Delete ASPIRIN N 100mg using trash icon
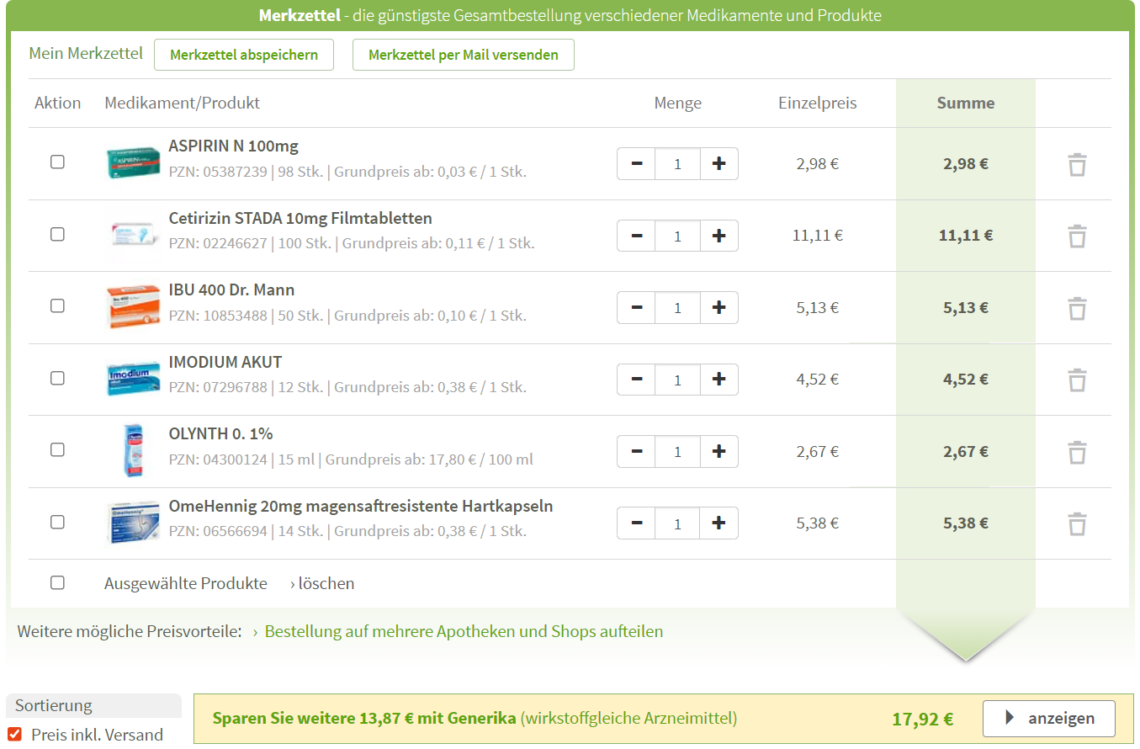Image resolution: width=1140 pixels, height=749 pixels. click(x=1076, y=164)
